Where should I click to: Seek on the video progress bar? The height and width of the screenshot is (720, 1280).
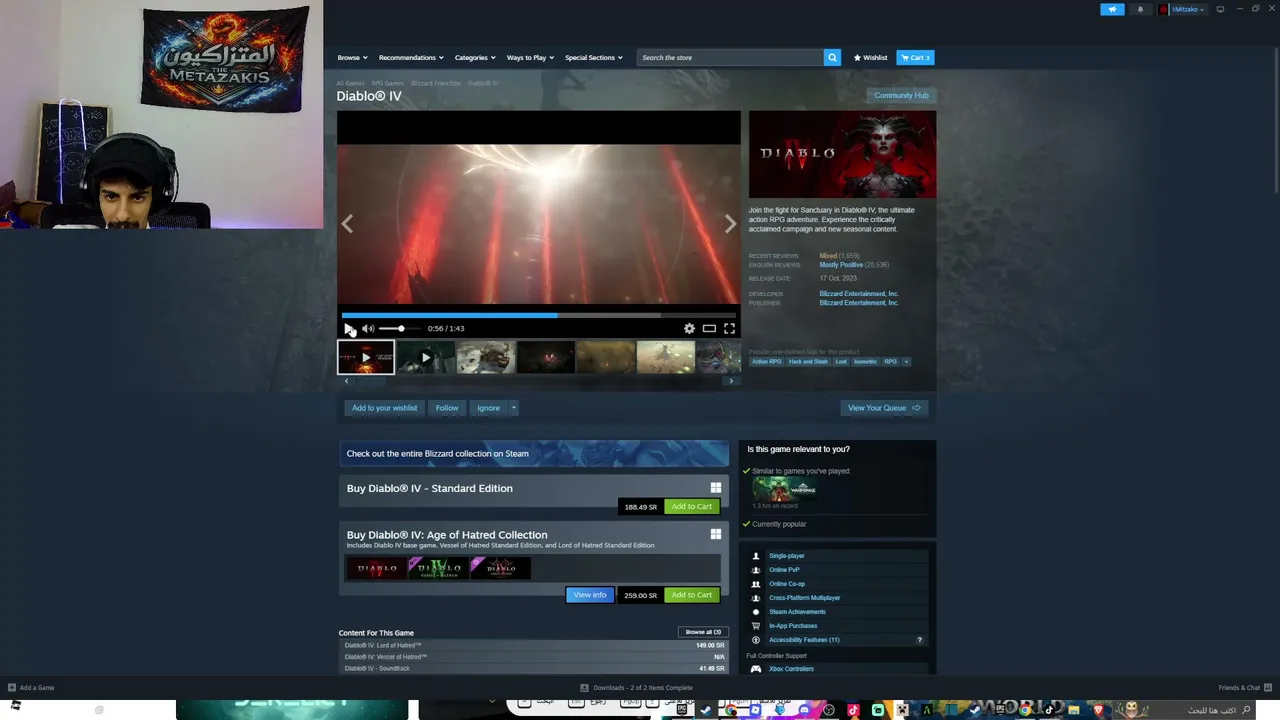538,315
